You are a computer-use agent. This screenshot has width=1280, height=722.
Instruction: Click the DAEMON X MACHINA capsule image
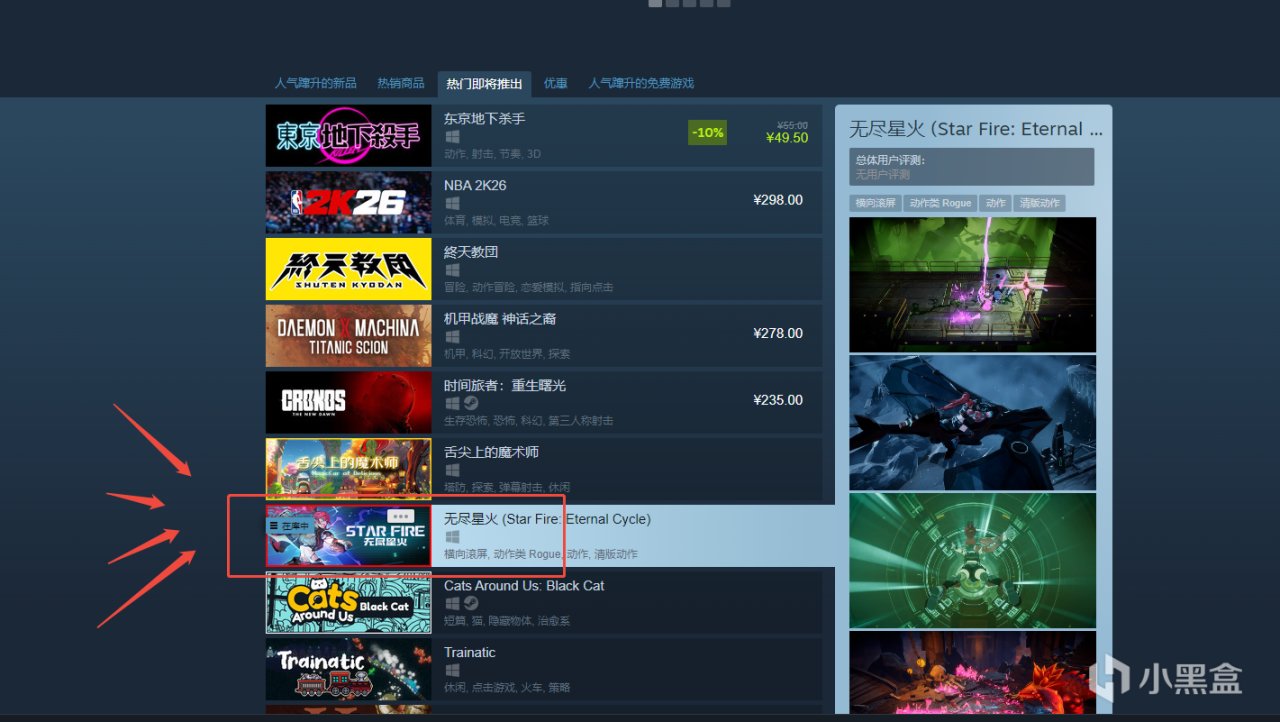point(349,336)
